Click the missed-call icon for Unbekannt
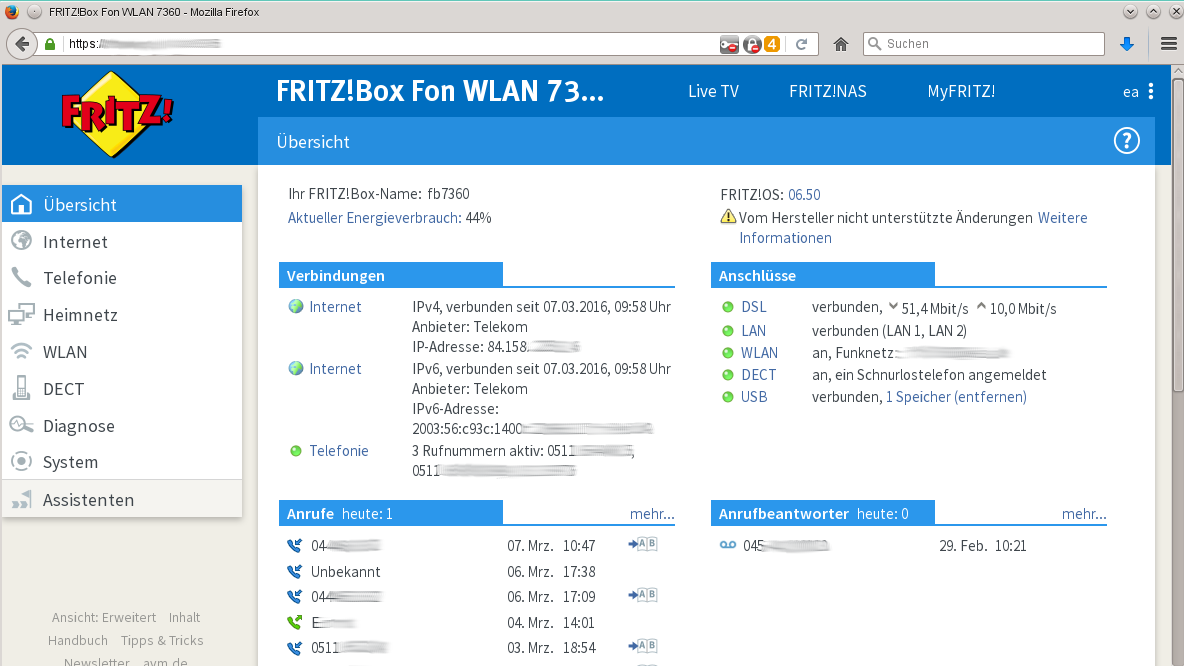Screen dimensions: 1184x666 click(294, 572)
